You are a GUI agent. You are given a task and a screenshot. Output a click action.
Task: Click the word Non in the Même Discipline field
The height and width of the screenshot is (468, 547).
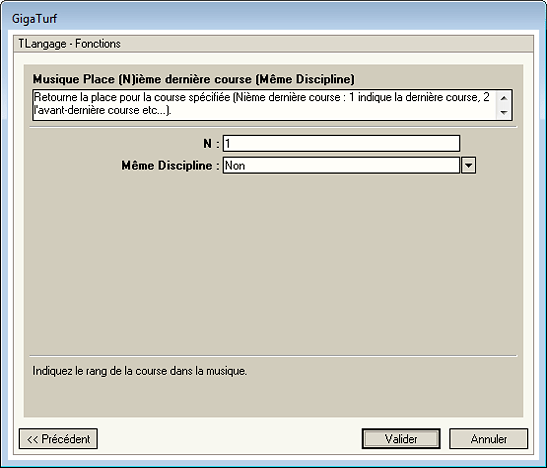coord(235,165)
